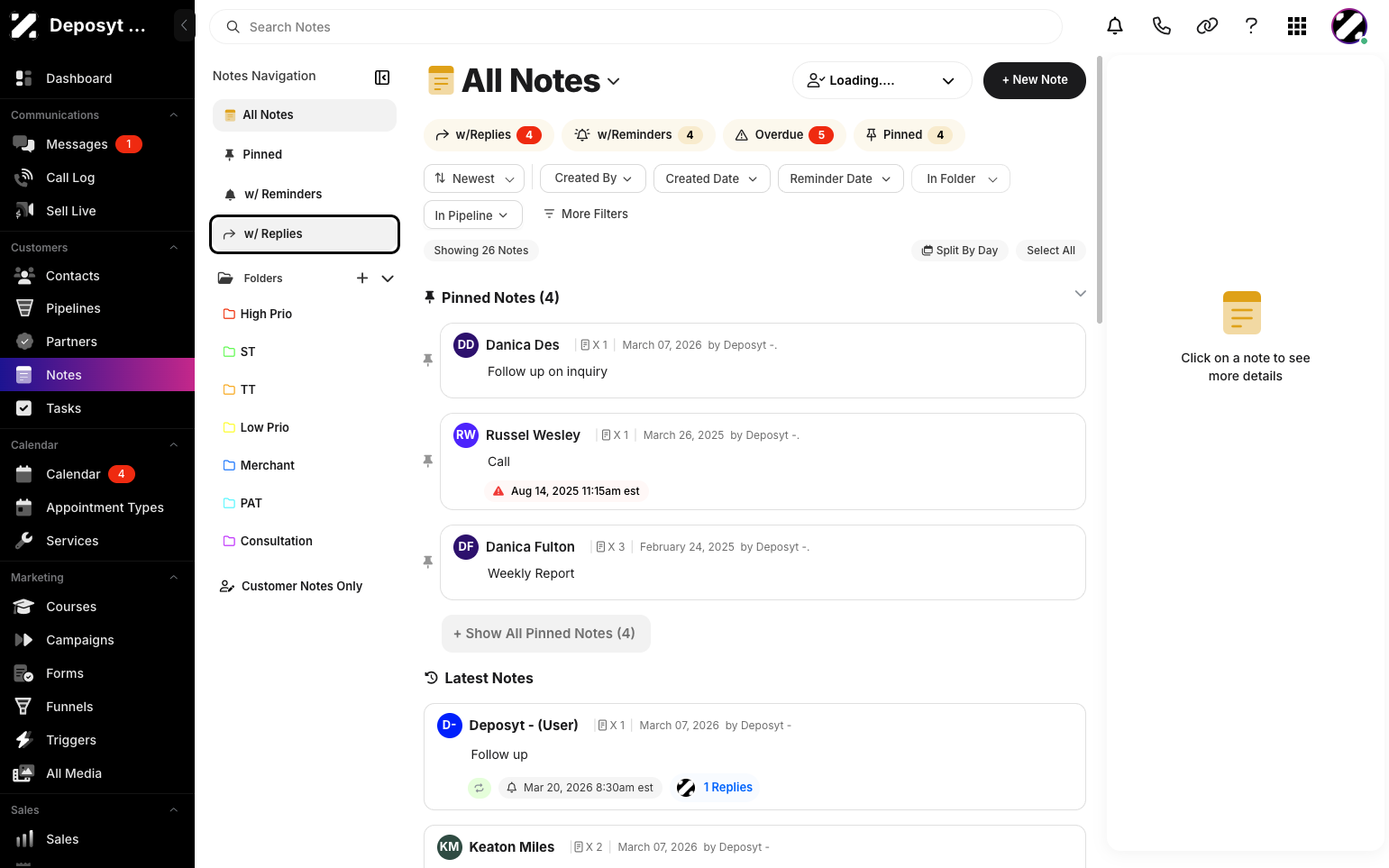Viewport: 1389px width, 868px height.
Task: Open the Dashboard sidebar item
Action: (x=97, y=78)
